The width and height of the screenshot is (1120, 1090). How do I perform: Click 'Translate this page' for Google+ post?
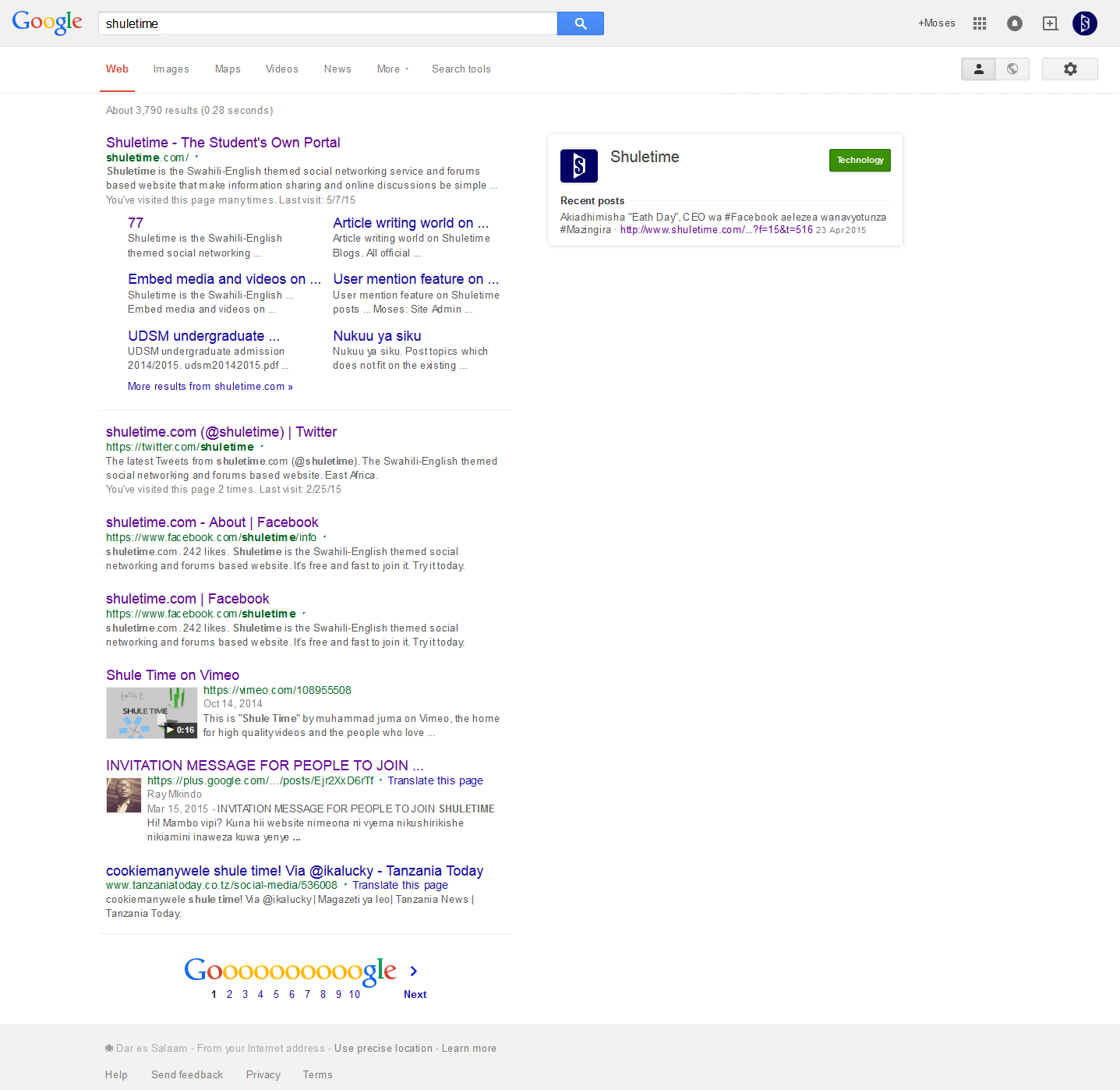[x=436, y=780]
